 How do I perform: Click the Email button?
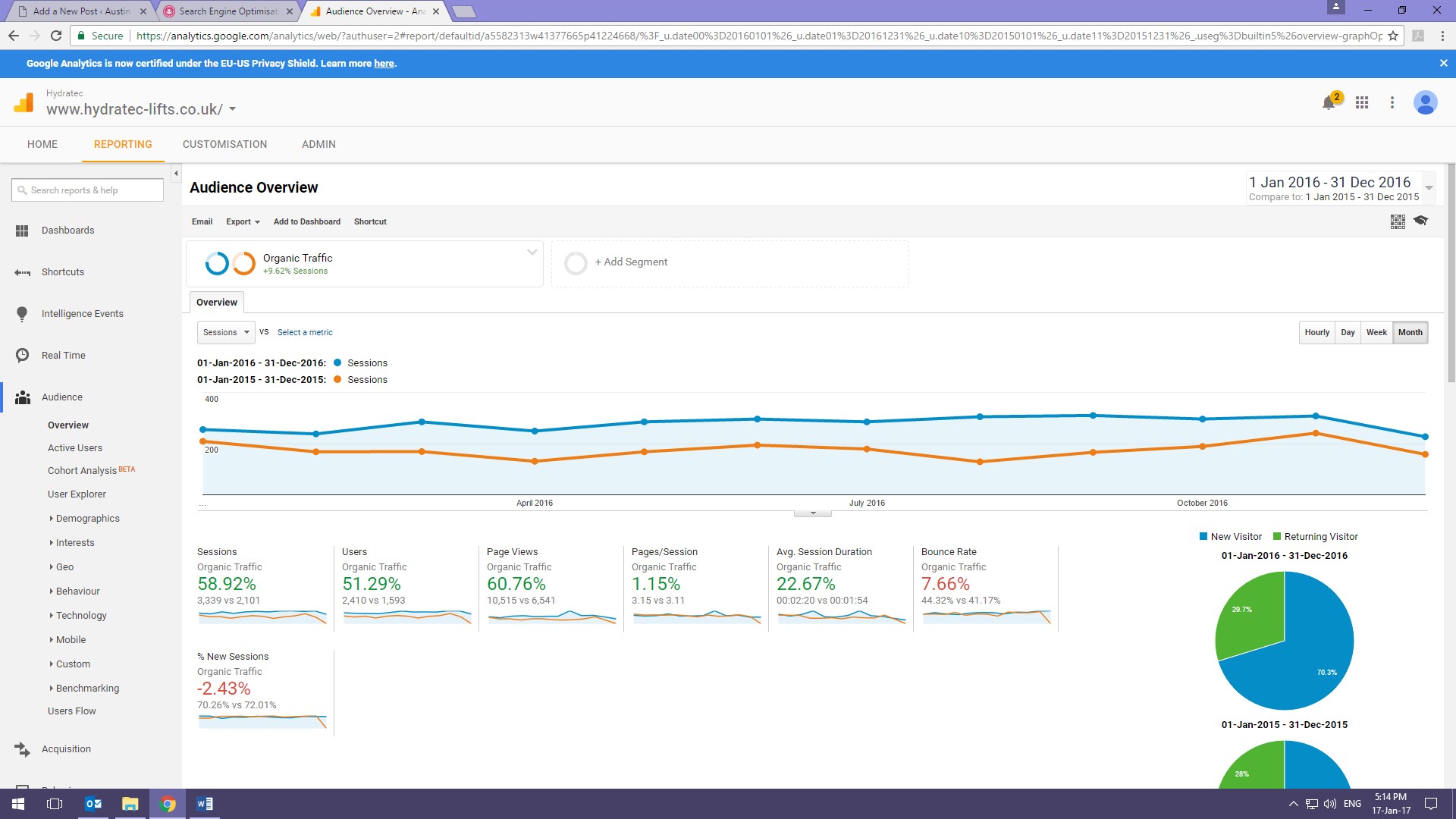tap(202, 222)
